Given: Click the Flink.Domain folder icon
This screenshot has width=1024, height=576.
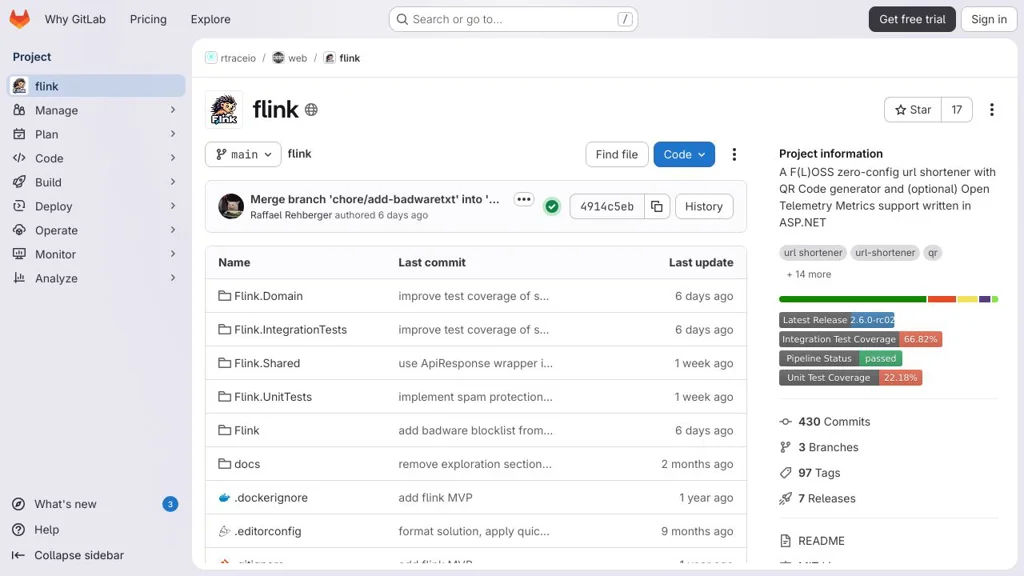Looking at the screenshot, I should pos(225,296).
